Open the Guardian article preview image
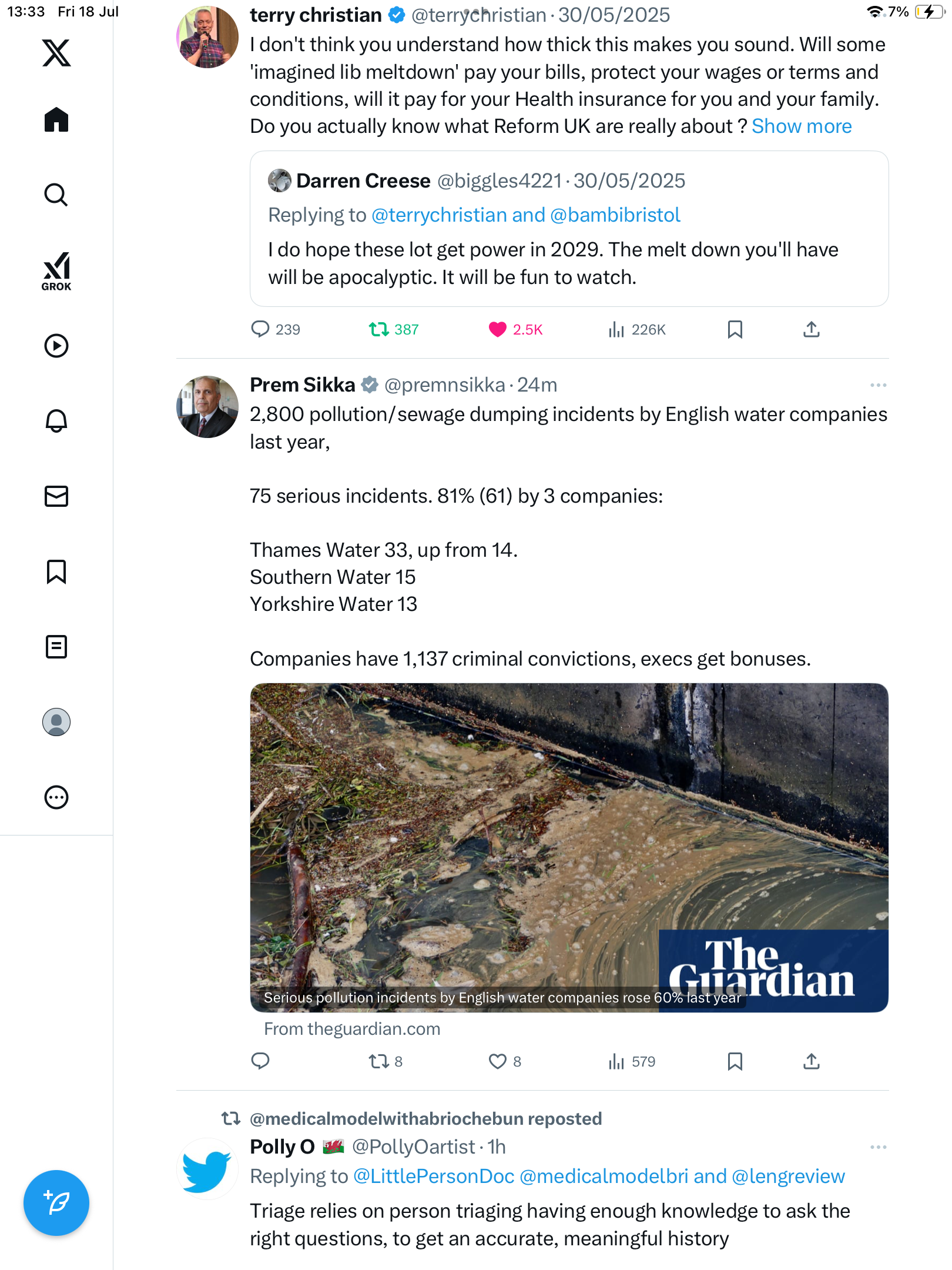952x1270 pixels. point(569,847)
